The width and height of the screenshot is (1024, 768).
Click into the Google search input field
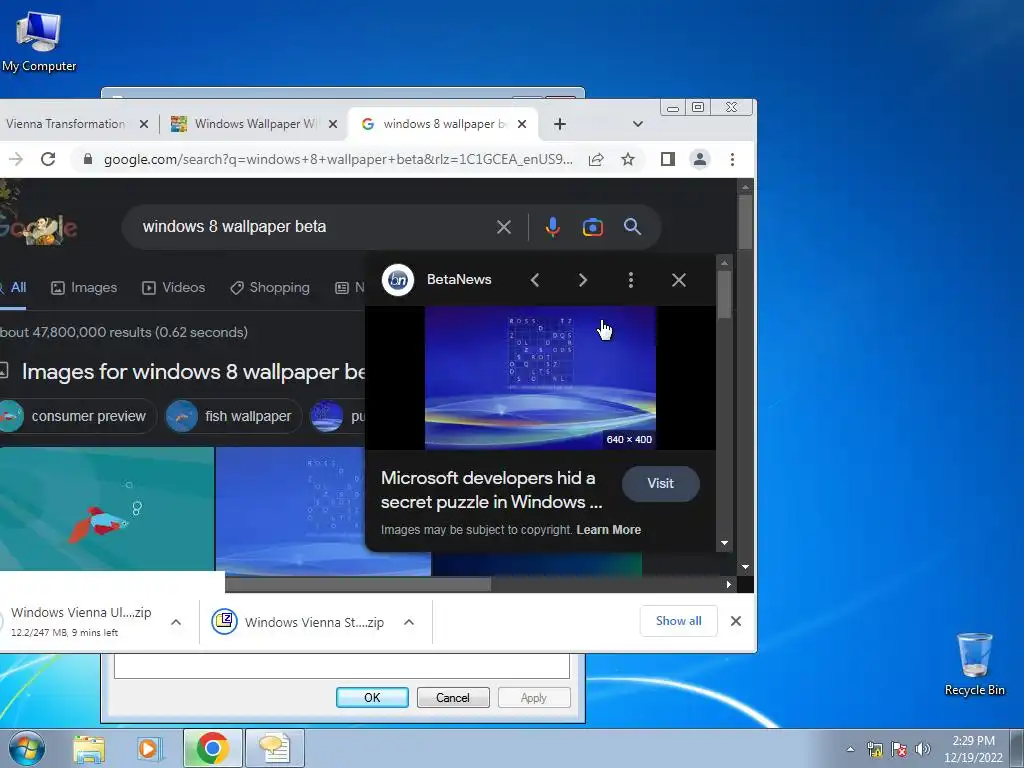pos(313,227)
